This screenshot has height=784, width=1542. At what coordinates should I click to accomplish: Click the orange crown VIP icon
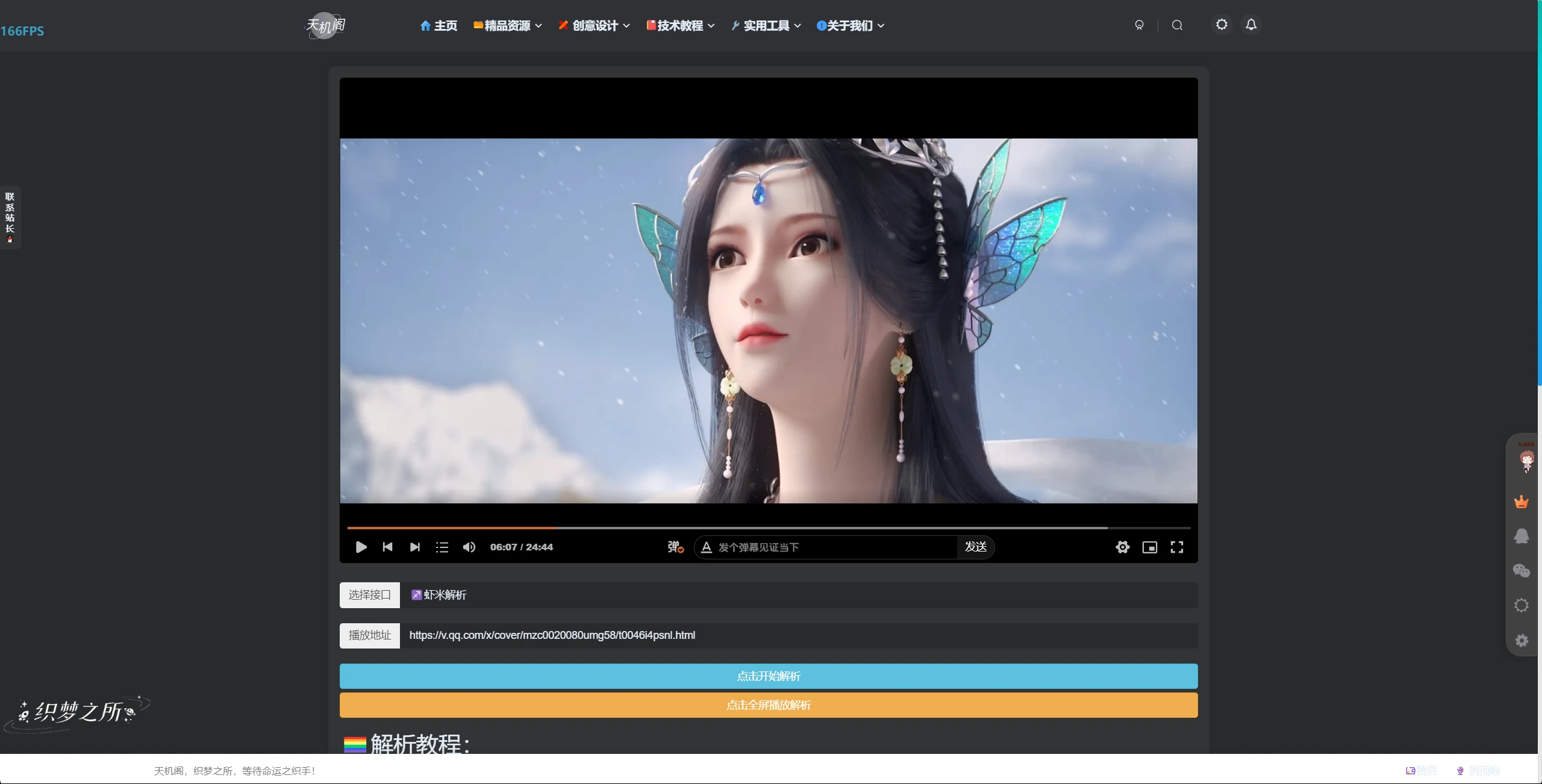coord(1522,502)
